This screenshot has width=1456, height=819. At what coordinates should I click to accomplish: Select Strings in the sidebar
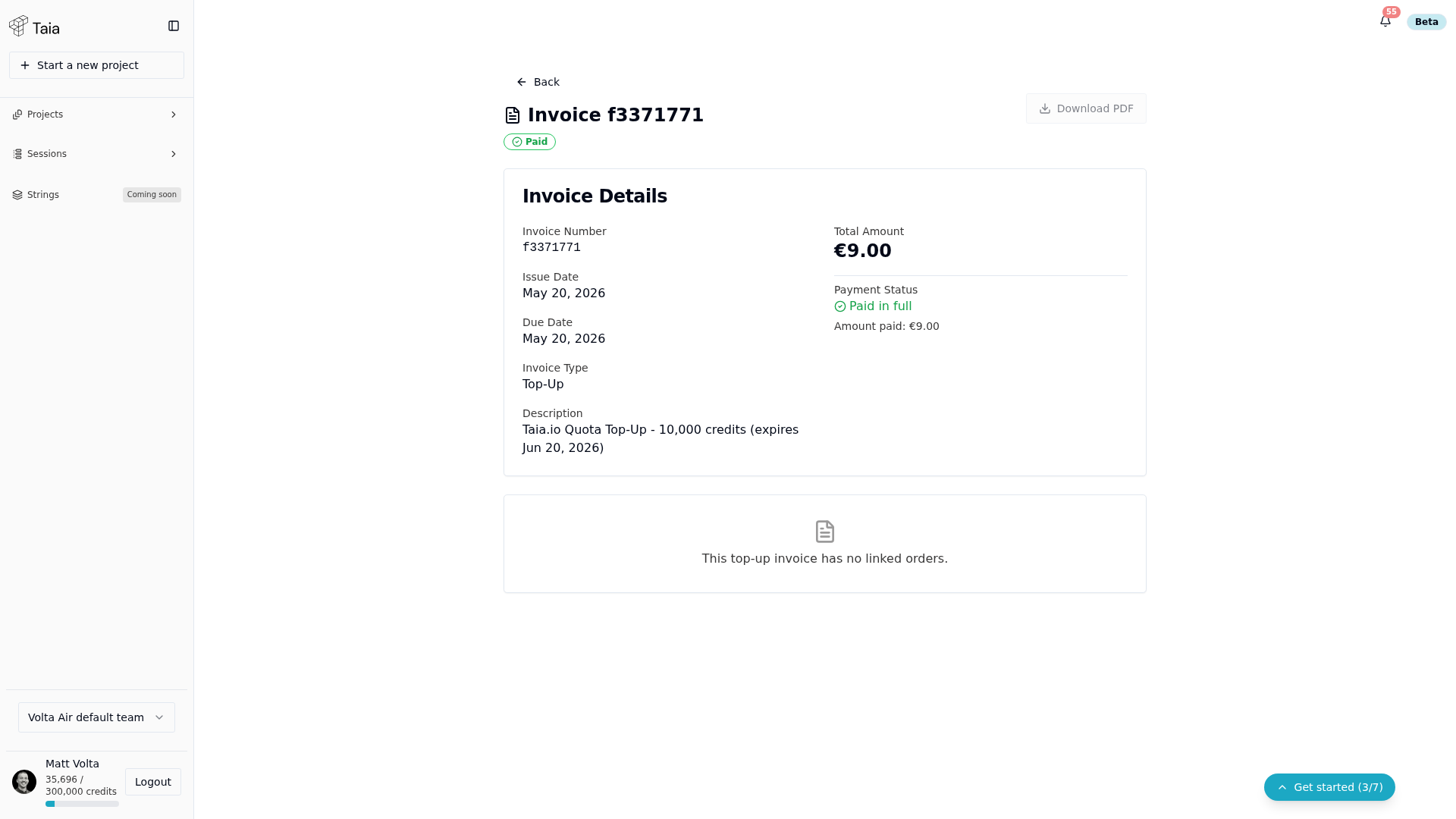click(96, 195)
